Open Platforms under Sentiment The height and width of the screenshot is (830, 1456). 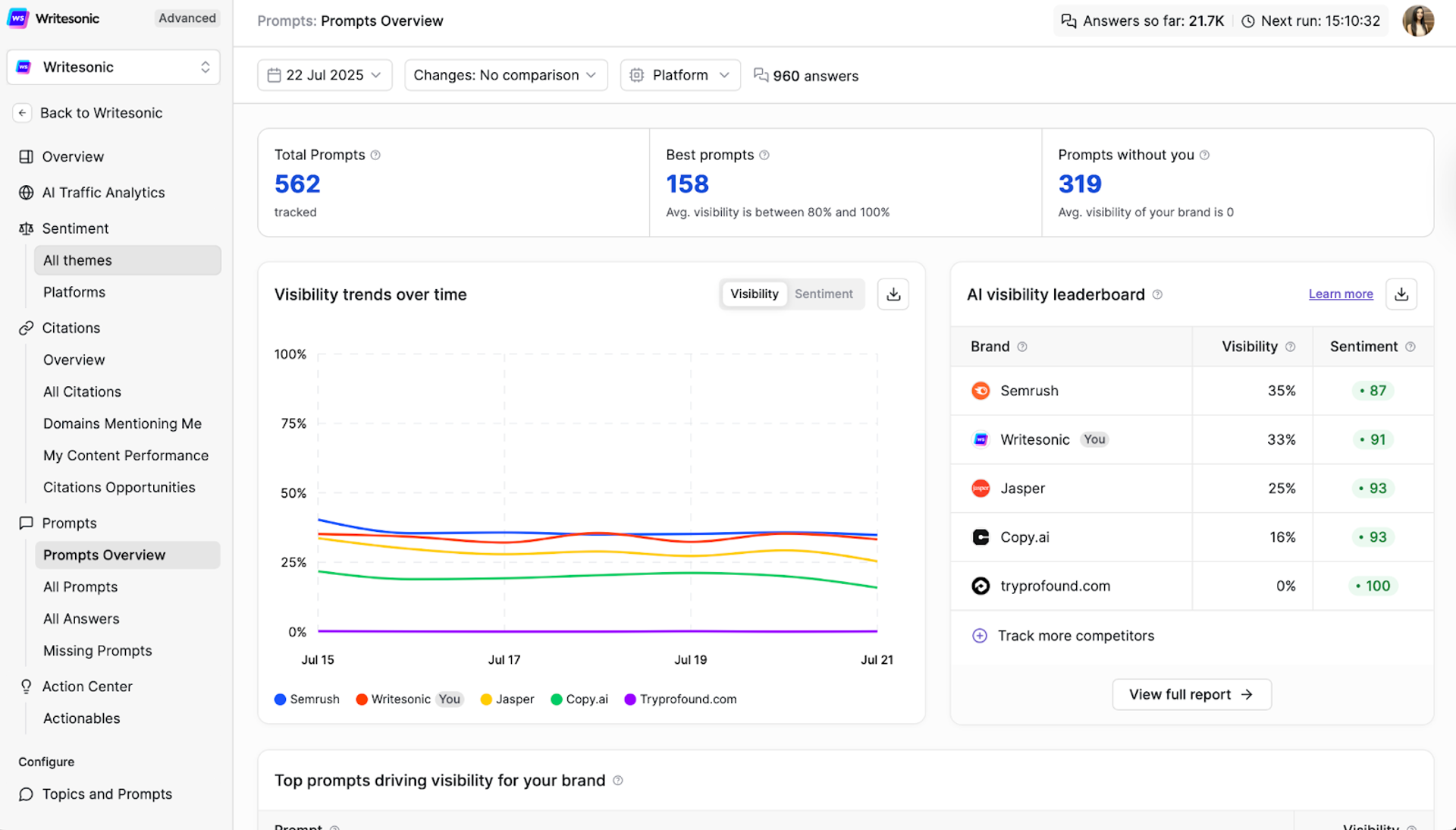pos(74,292)
